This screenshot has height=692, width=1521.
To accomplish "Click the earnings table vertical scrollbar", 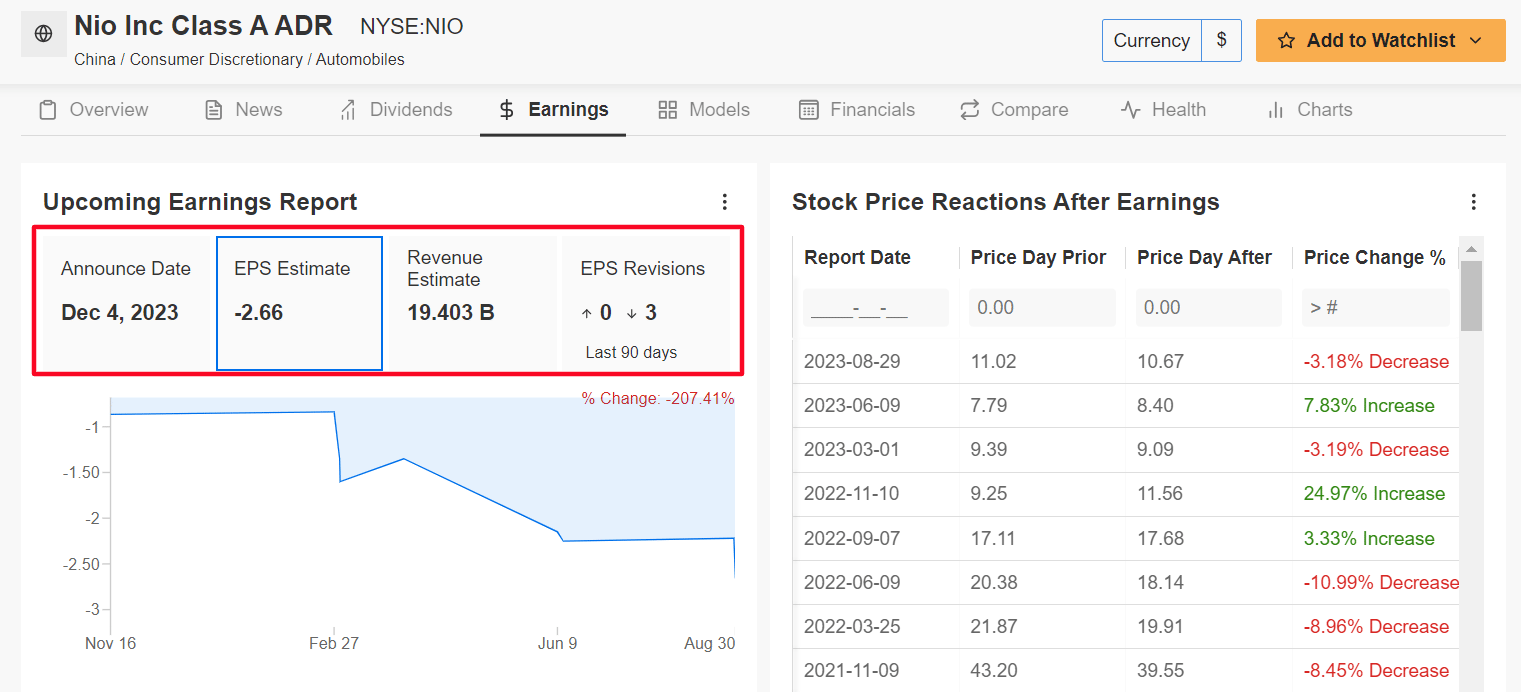I will pyautogui.click(x=1471, y=296).
